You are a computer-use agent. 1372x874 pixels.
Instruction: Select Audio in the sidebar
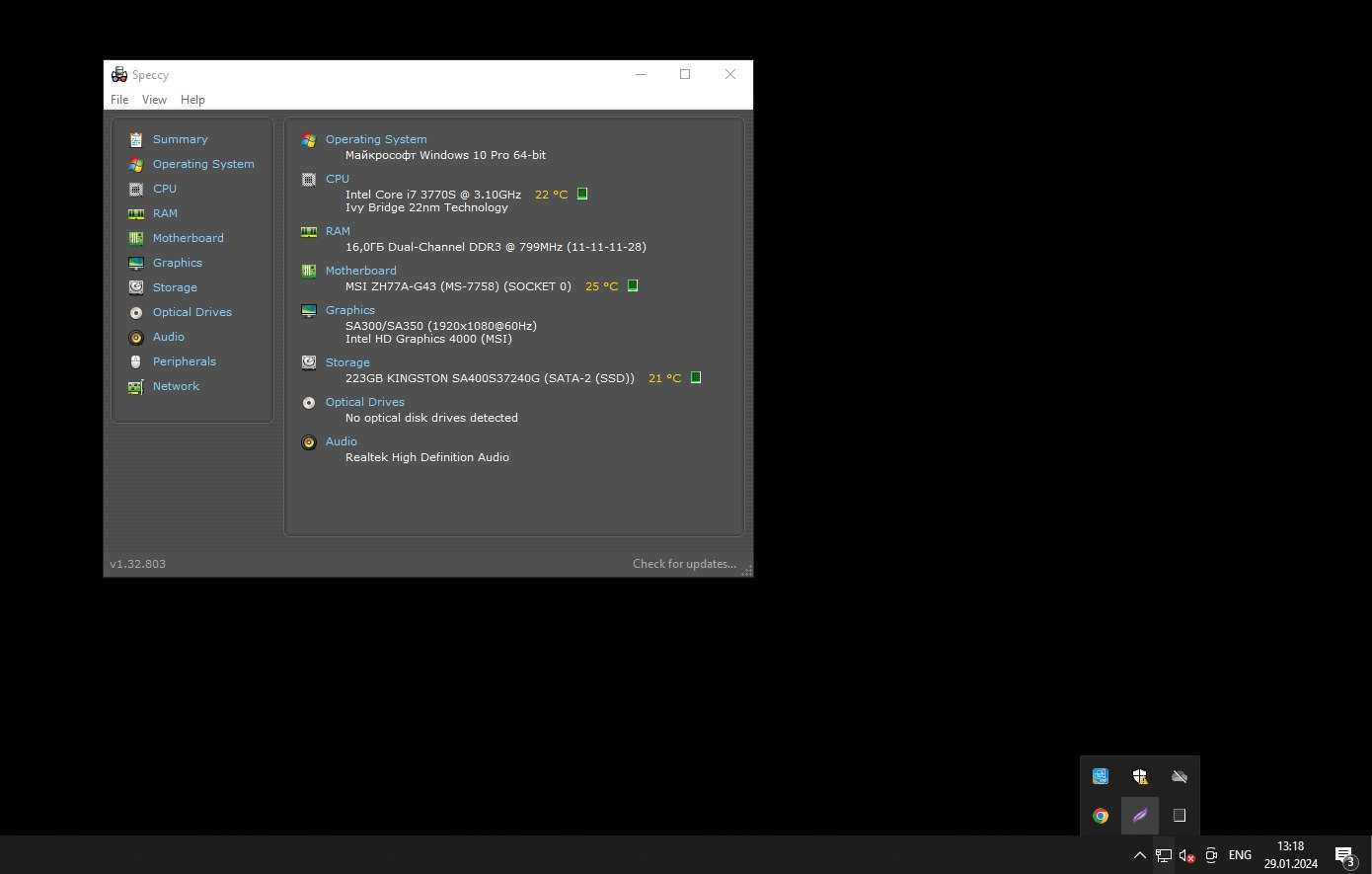point(168,337)
